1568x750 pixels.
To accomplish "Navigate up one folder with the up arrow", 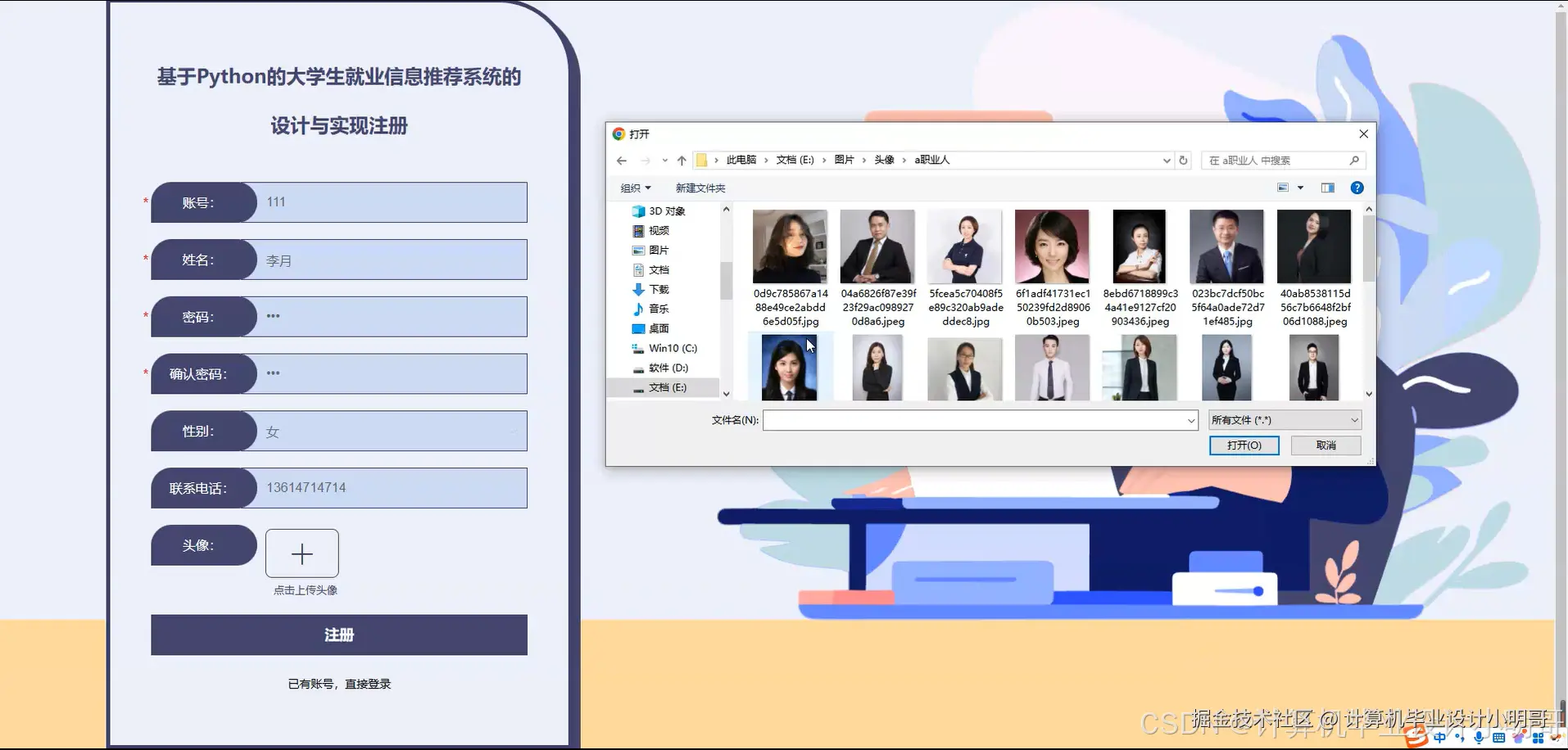I will (x=681, y=160).
